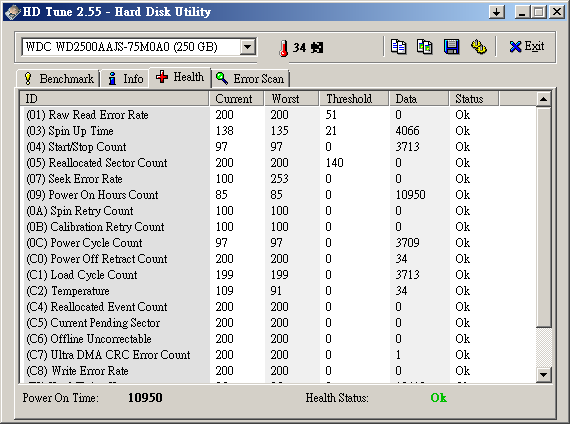
Task: Click the vertical scrollbar thumb
Action: click(x=543, y=216)
